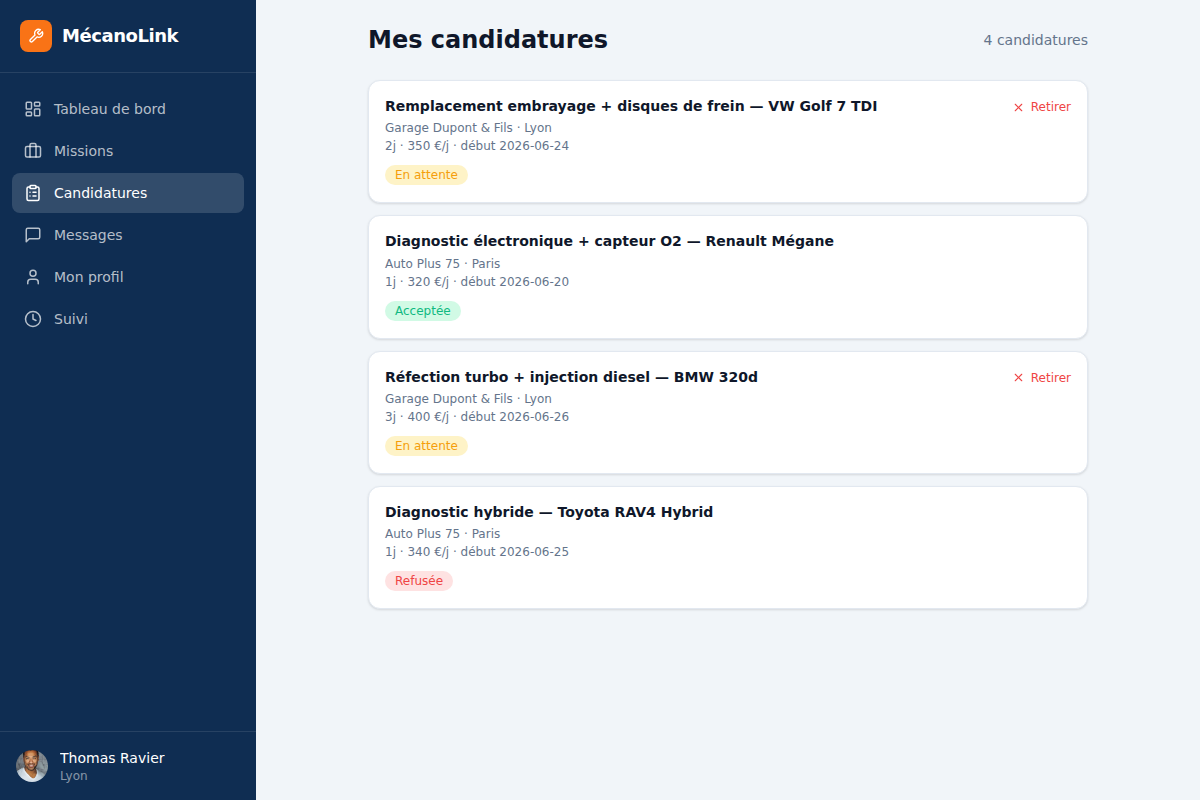Click the 2j · 350 €/j · début 2026-06-24 line
The width and height of the screenshot is (1200, 800).
pos(477,146)
